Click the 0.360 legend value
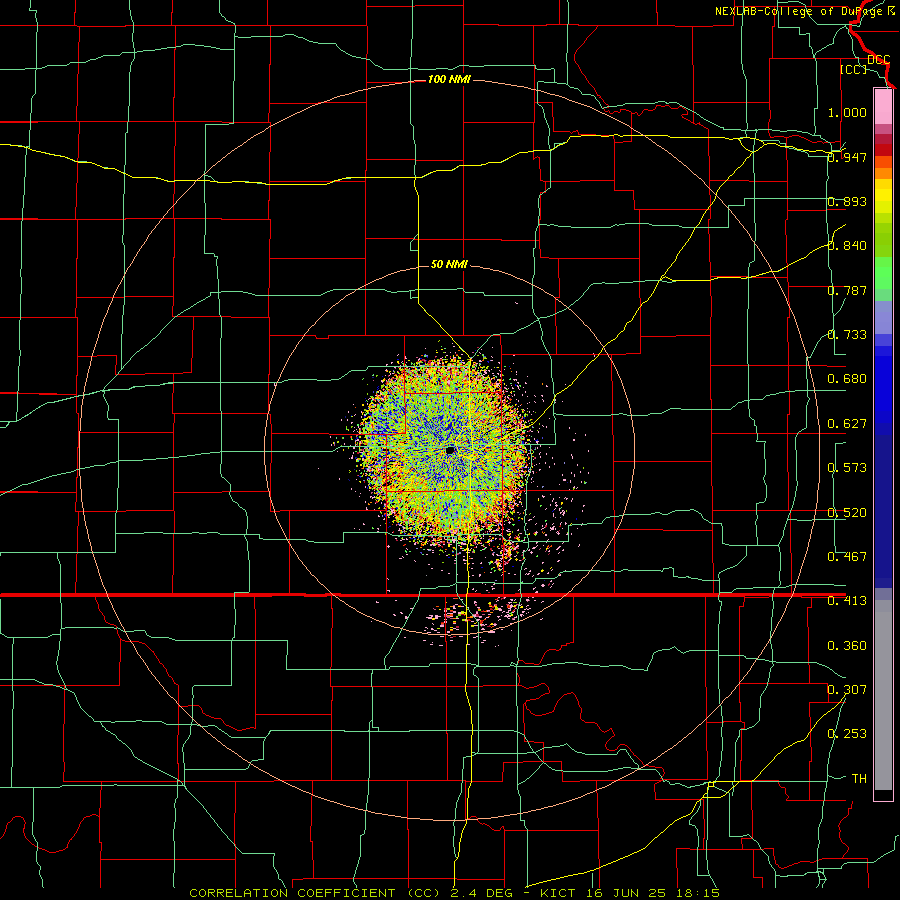Image resolution: width=900 pixels, height=900 pixels. click(847, 646)
